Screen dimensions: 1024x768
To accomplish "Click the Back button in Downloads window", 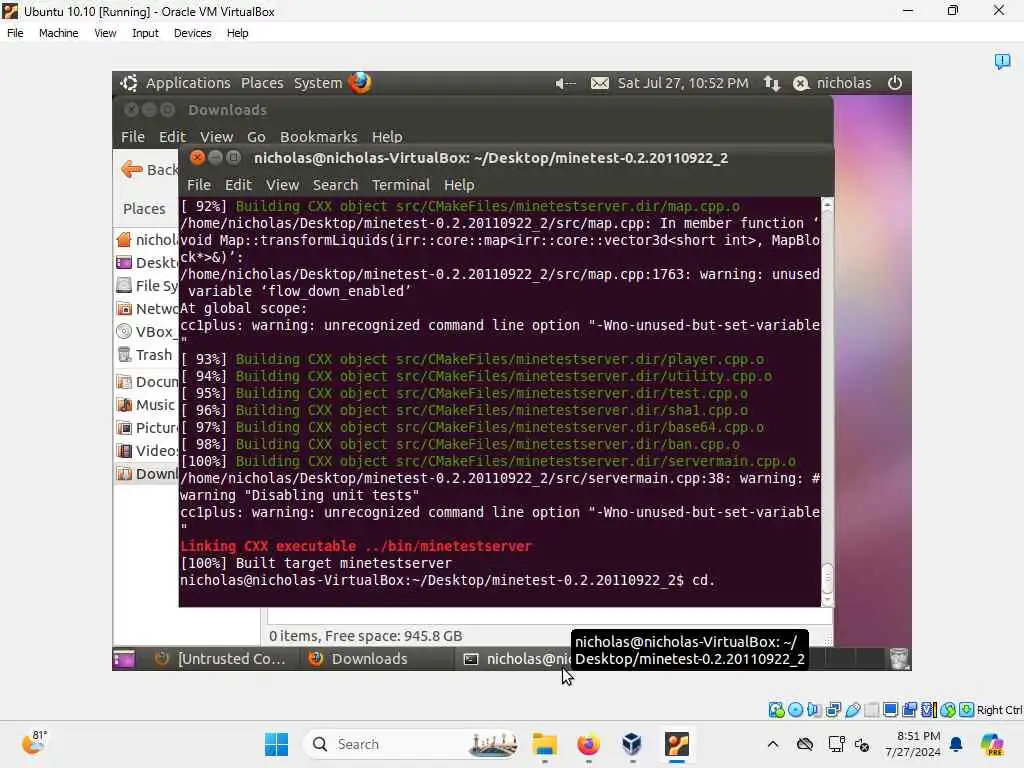I will pos(150,170).
